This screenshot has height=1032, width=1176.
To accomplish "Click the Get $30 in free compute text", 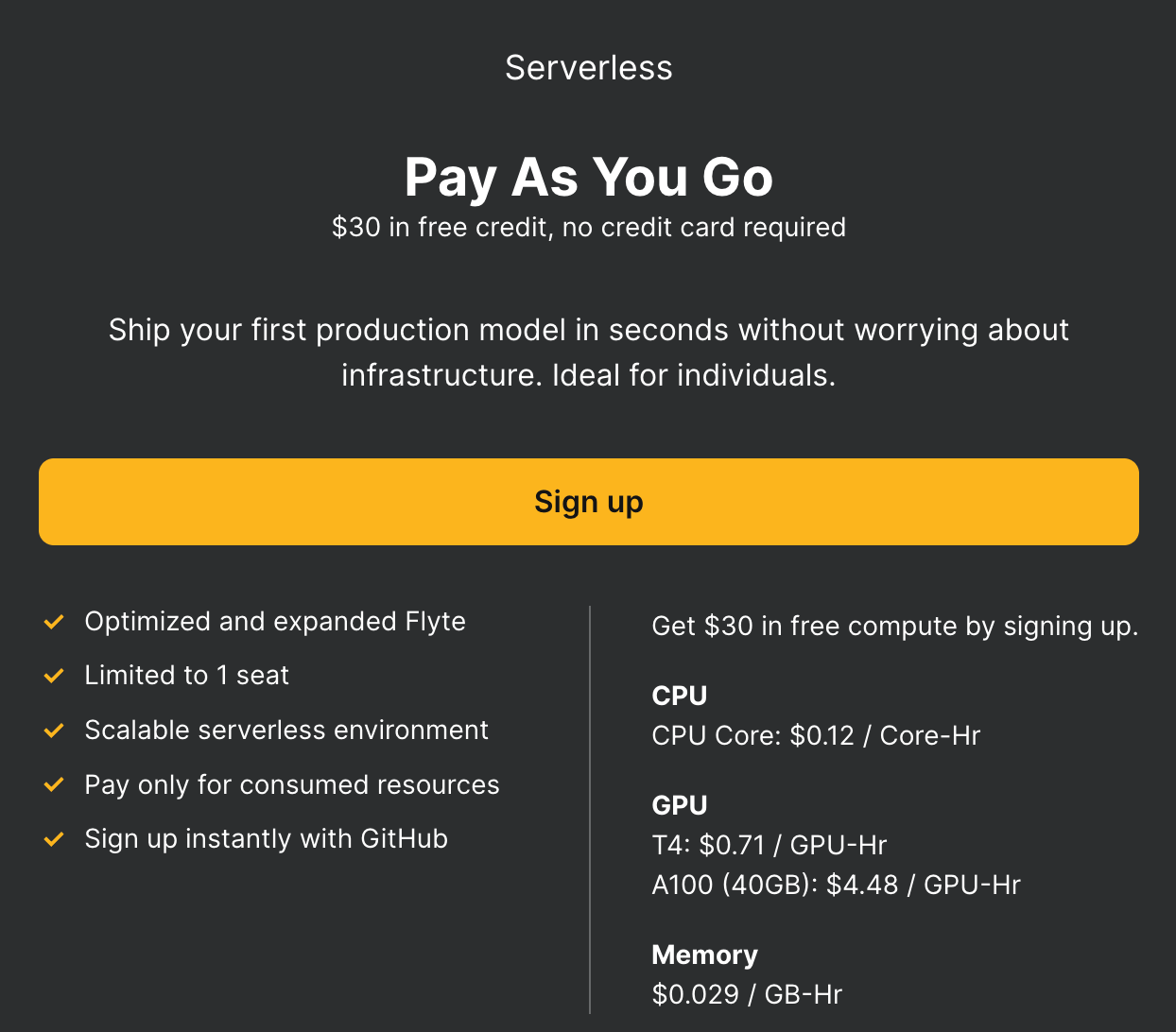I will click(894, 627).
